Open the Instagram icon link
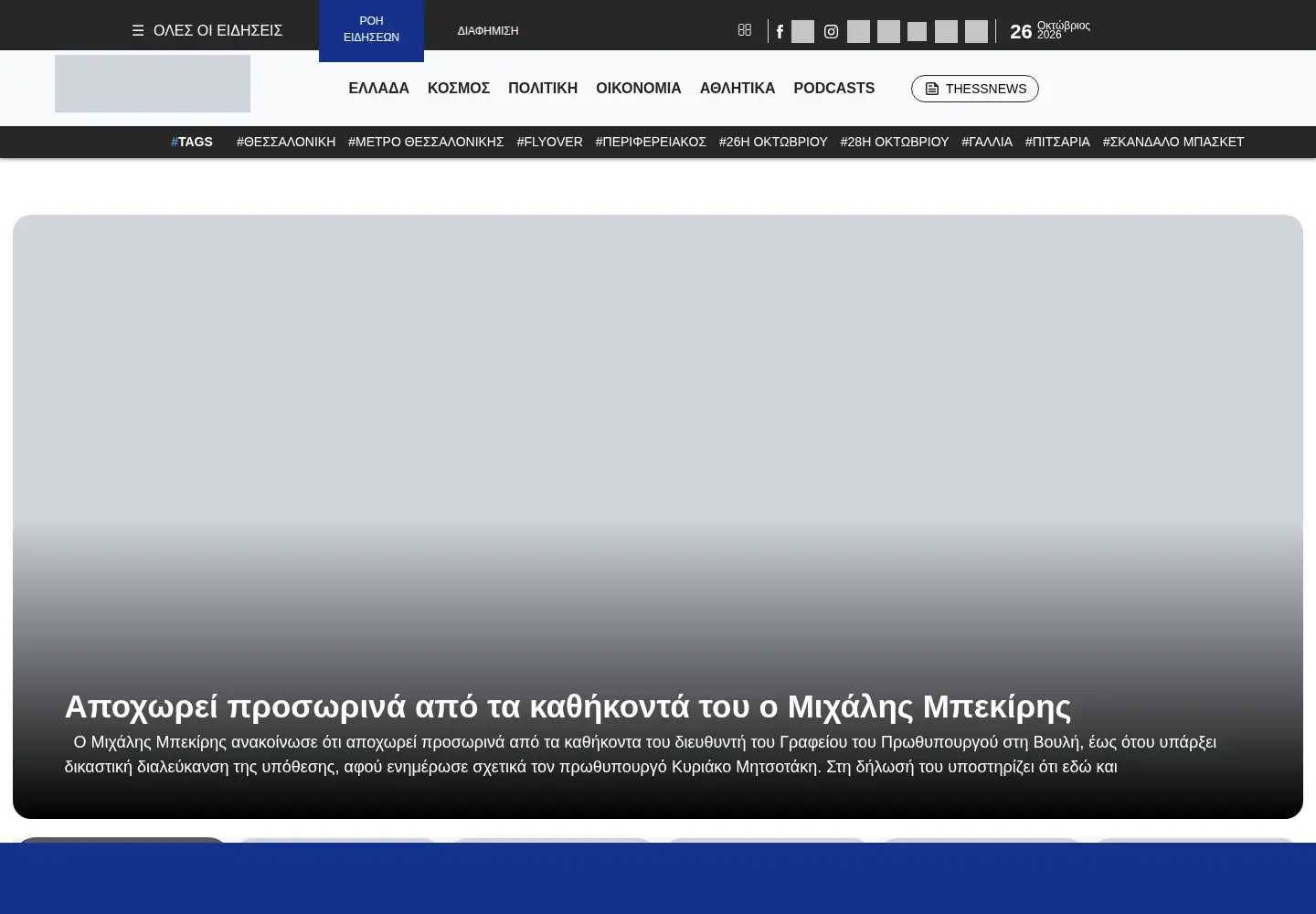Image resolution: width=1316 pixels, height=914 pixels. pyautogui.click(x=831, y=31)
